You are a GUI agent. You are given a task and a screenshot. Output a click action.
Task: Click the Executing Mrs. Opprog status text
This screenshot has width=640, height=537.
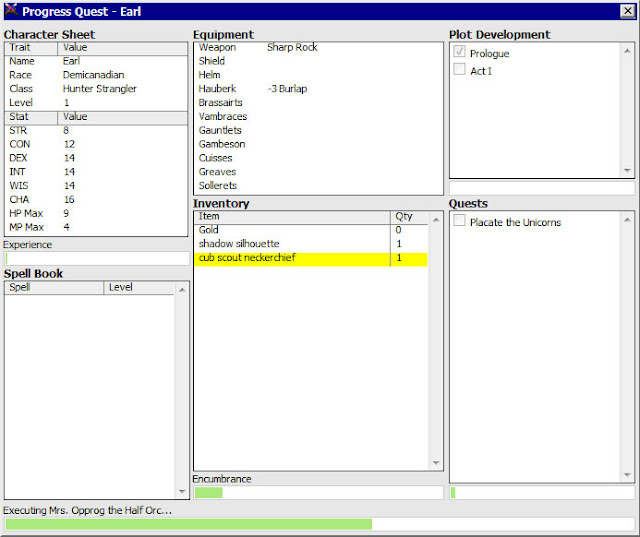point(87,510)
